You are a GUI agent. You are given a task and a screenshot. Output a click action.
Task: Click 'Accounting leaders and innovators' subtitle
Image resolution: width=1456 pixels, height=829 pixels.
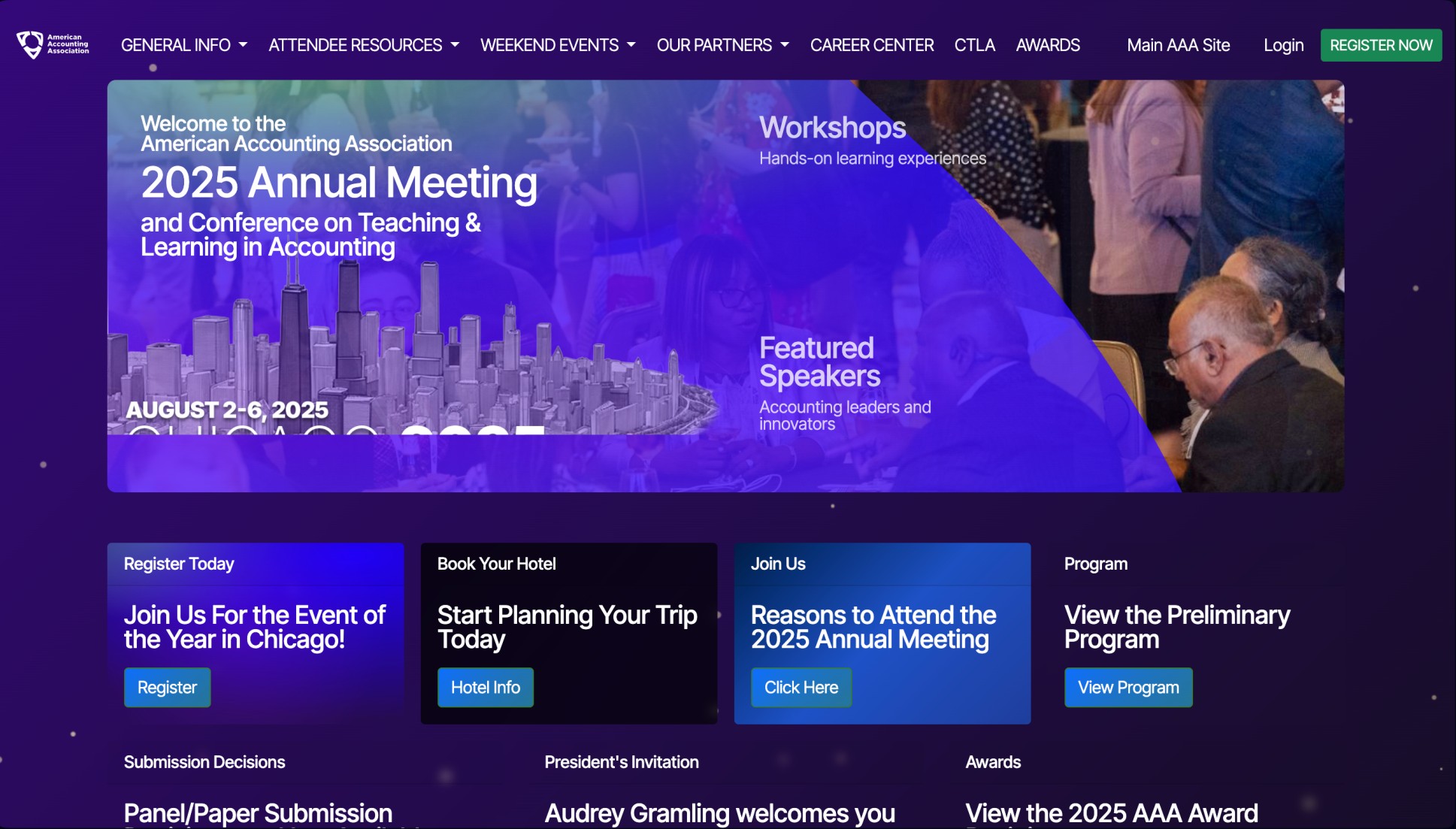(x=845, y=416)
